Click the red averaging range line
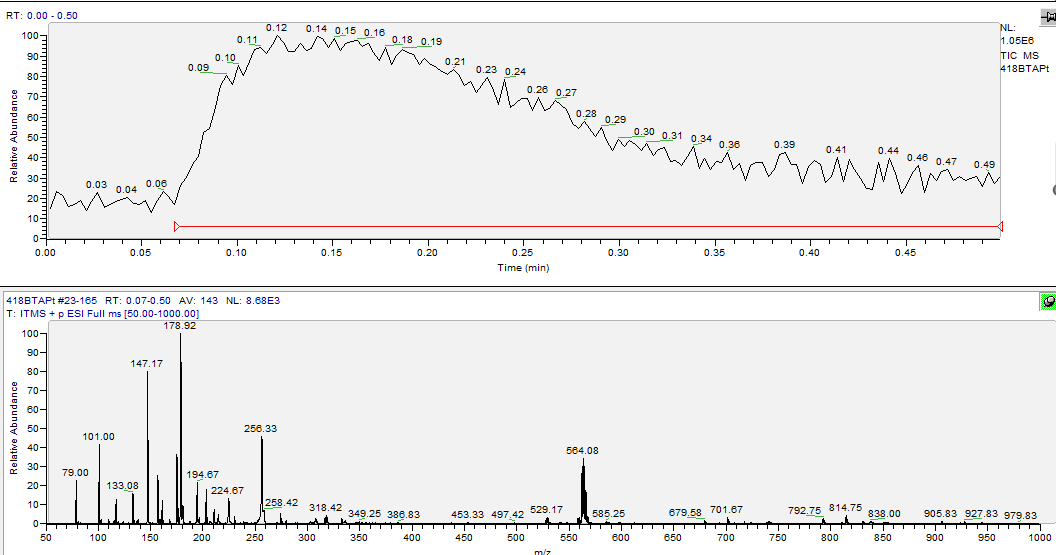Image resolution: width=1056 pixels, height=555 pixels. (588, 227)
